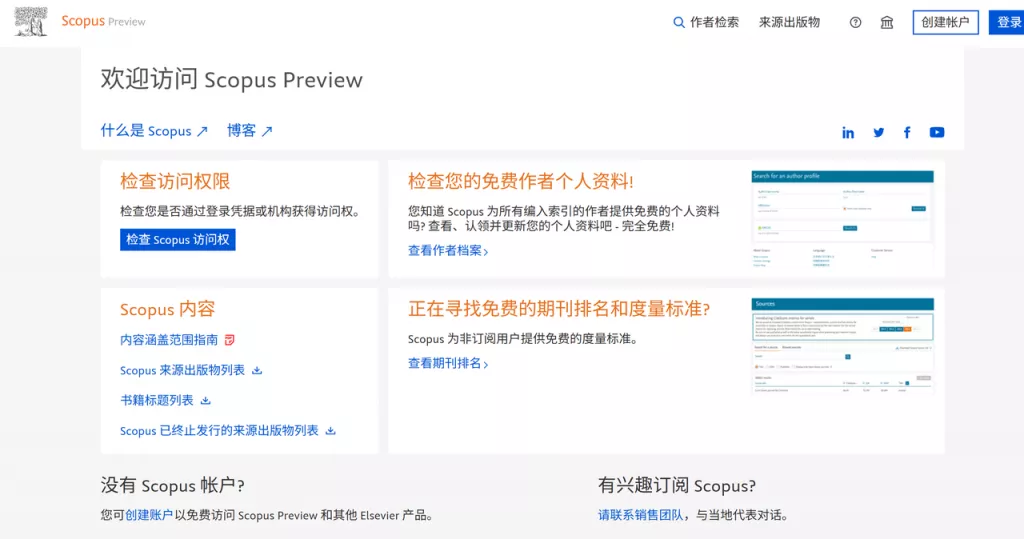Viewport: 1024px width, 539px height.
Task: Click the institution building icon
Action: (887, 22)
